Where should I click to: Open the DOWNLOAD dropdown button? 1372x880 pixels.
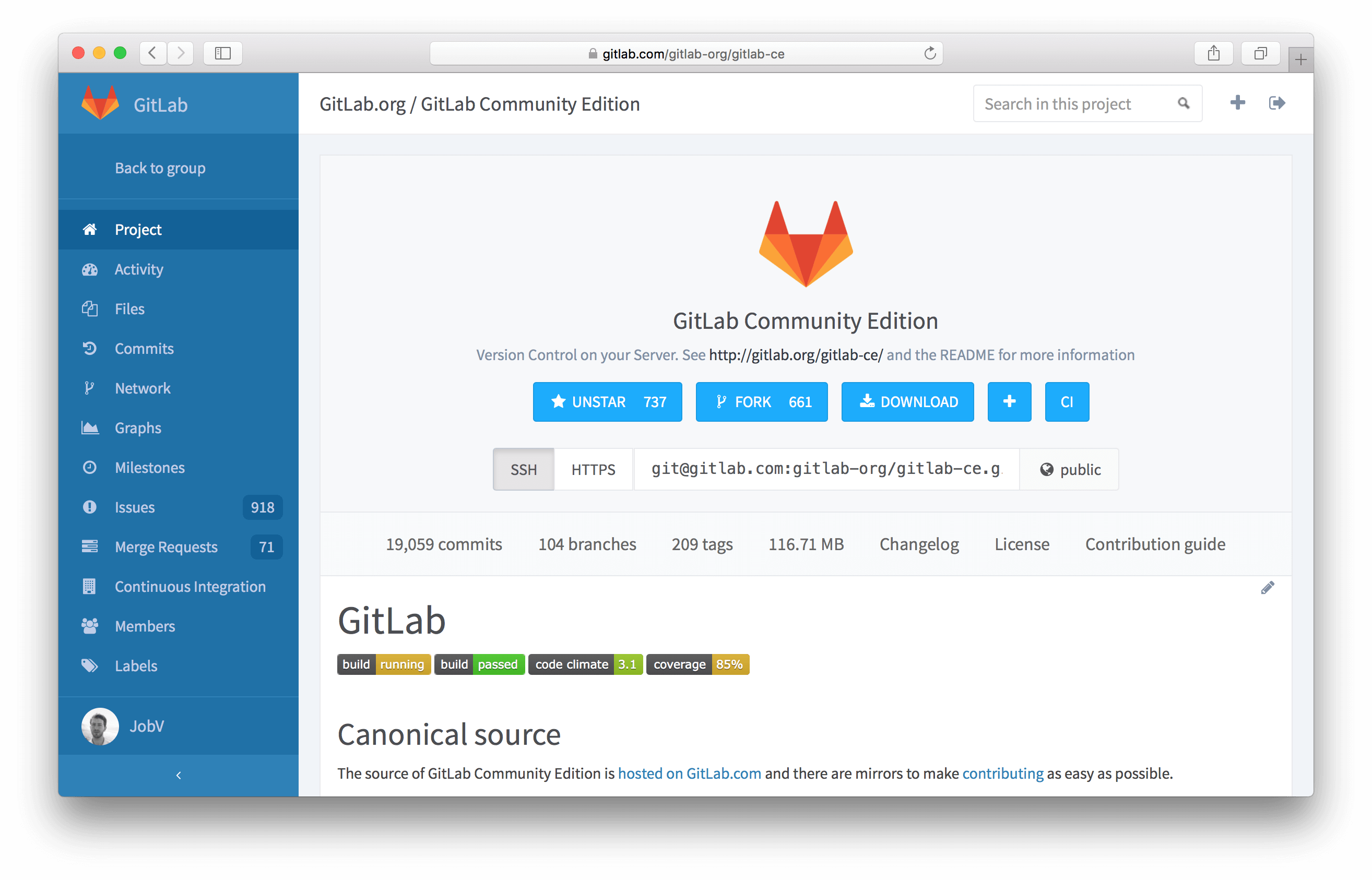coord(907,402)
